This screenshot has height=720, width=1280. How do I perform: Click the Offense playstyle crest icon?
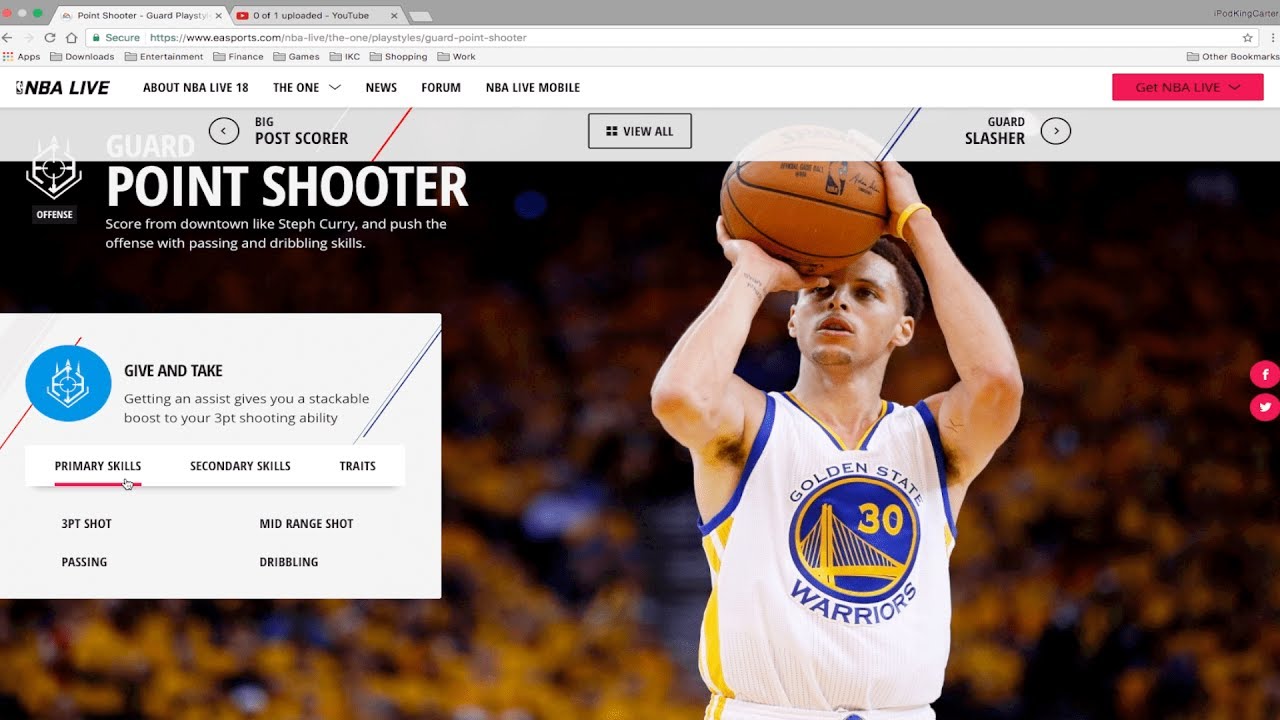(54, 167)
